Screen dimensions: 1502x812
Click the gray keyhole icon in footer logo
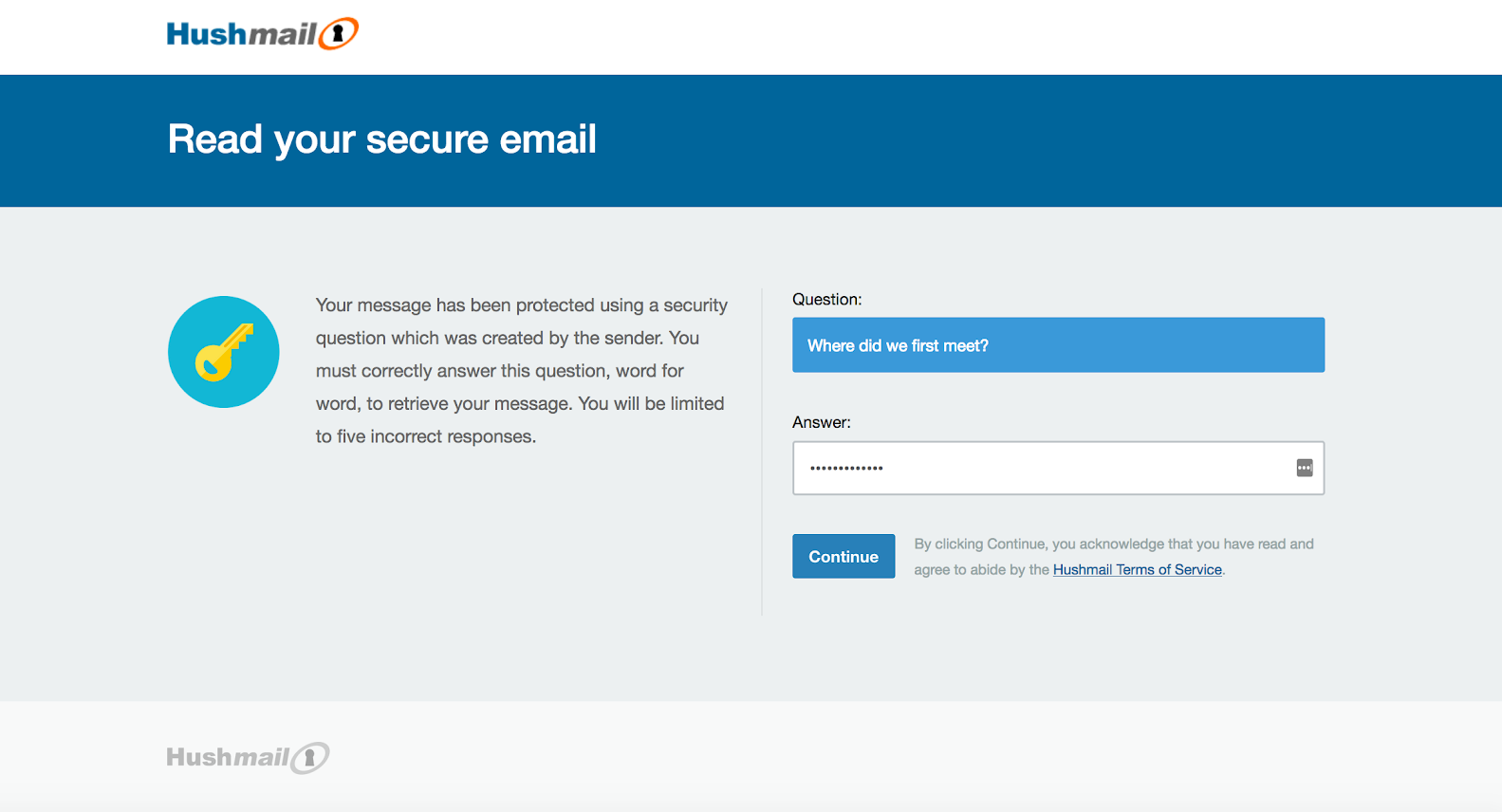click(310, 758)
